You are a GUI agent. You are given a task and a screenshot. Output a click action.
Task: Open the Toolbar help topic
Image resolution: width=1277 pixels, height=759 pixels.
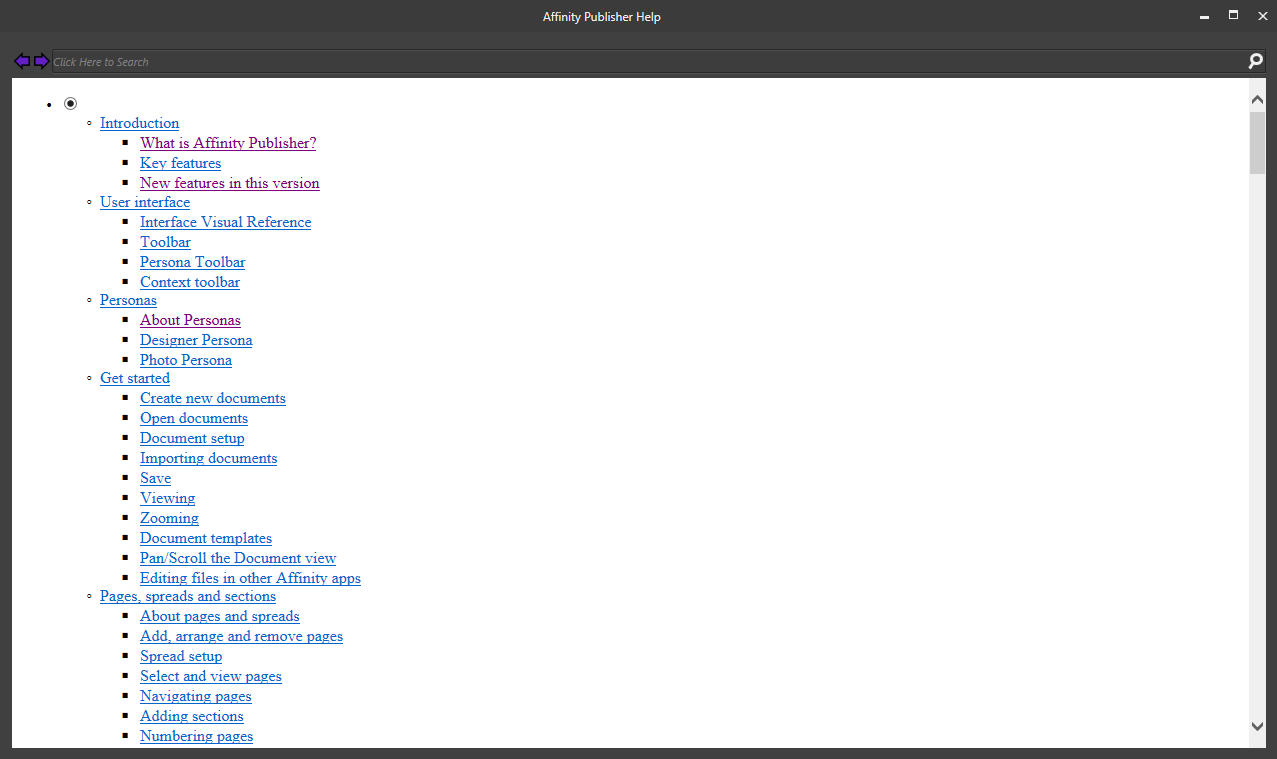(165, 242)
